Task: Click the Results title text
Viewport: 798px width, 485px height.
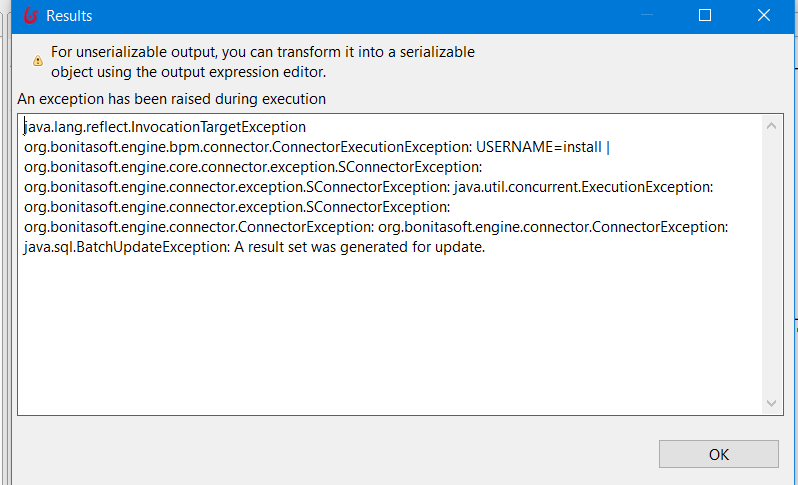Action: tap(70, 16)
